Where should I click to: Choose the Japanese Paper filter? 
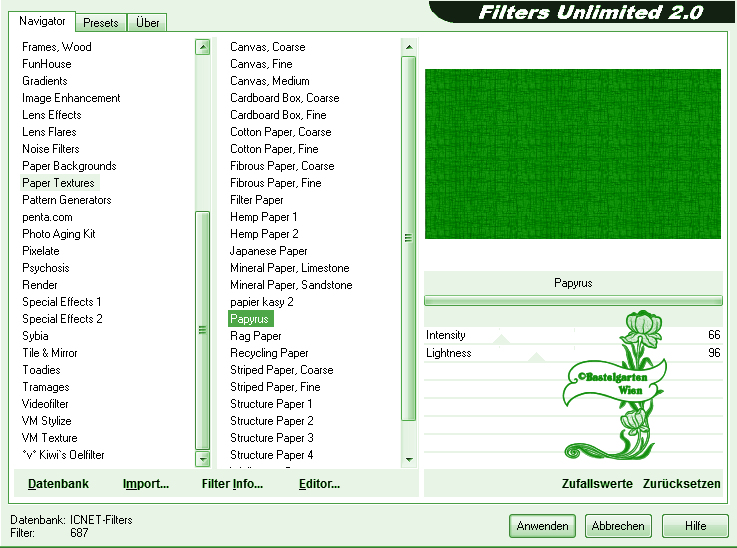click(x=268, y=251)
